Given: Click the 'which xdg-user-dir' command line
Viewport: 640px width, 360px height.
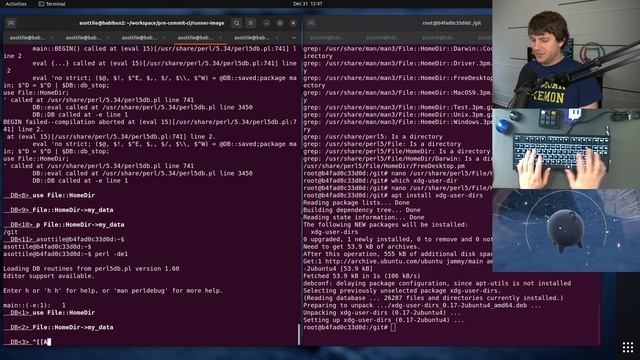Looking at the screenshot, I should (x=380, y=181).
